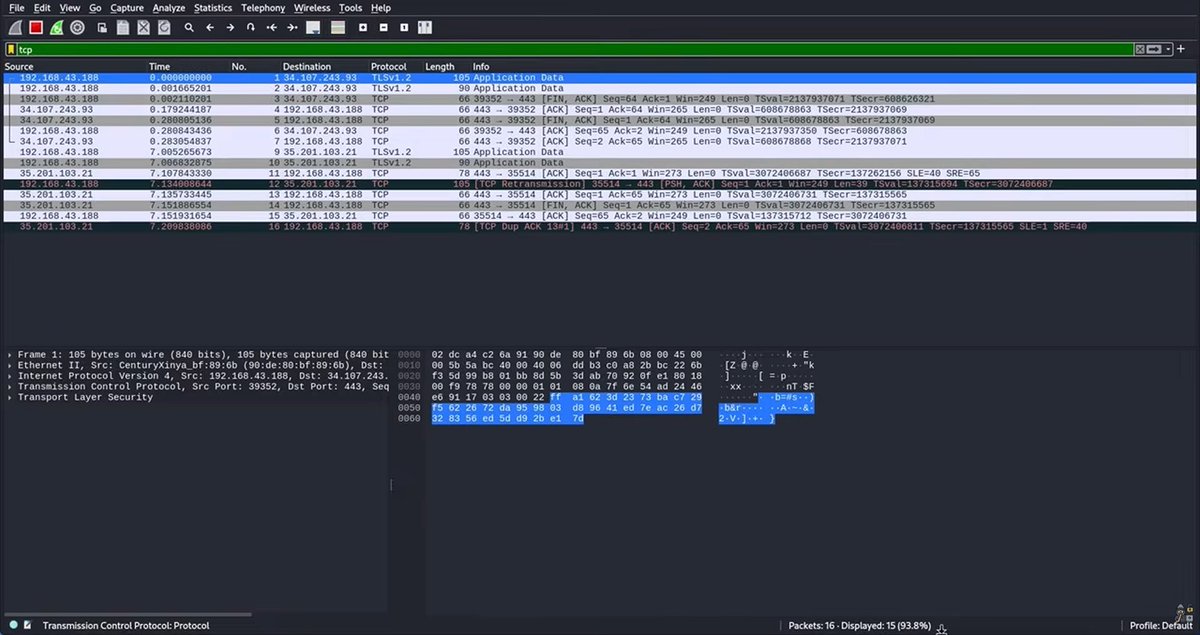Open the Statistics menu
The width and height of the screenshot is (1200, 635).
pos(213,7)
